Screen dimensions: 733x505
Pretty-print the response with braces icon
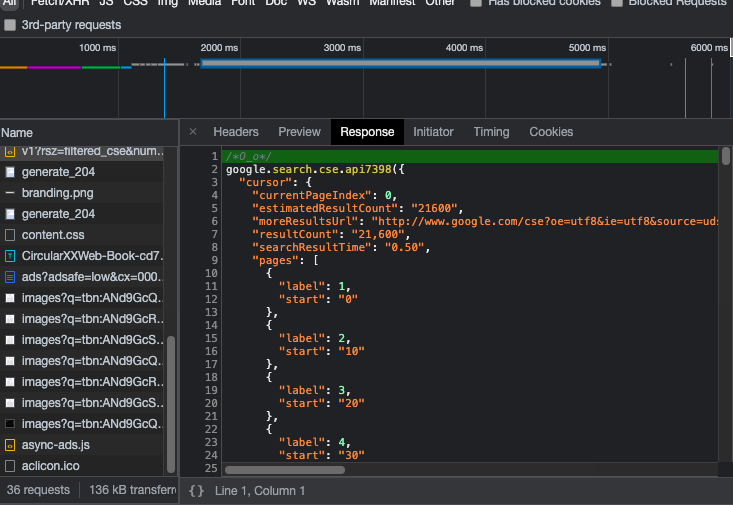[196, 491]
